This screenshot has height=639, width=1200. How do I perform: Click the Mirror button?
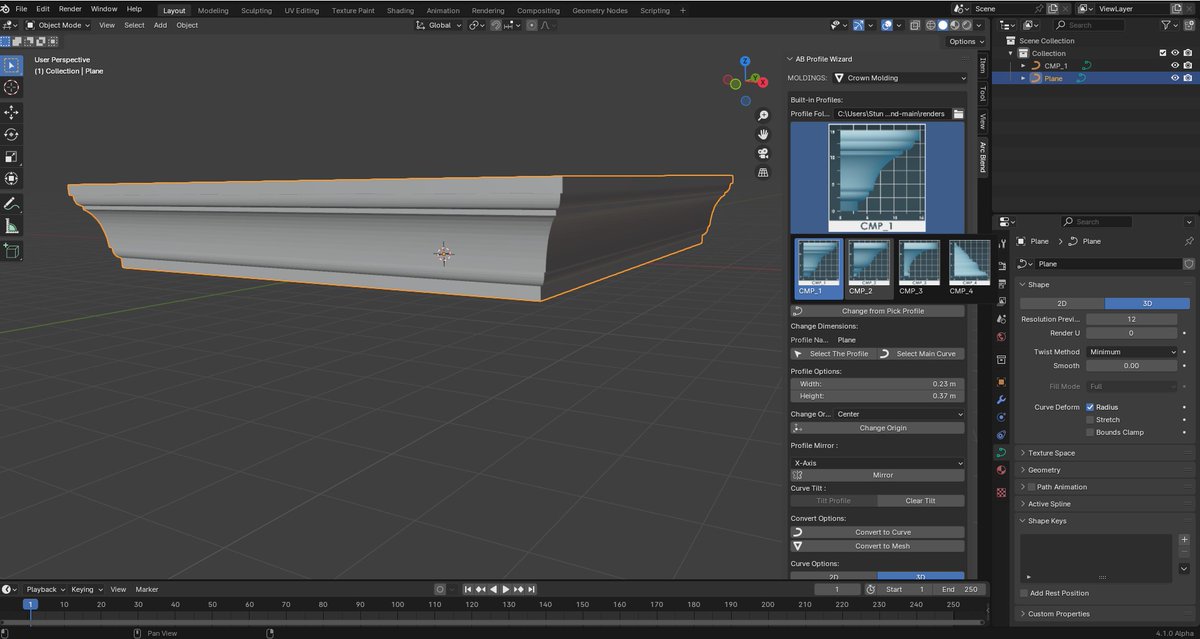878,475
